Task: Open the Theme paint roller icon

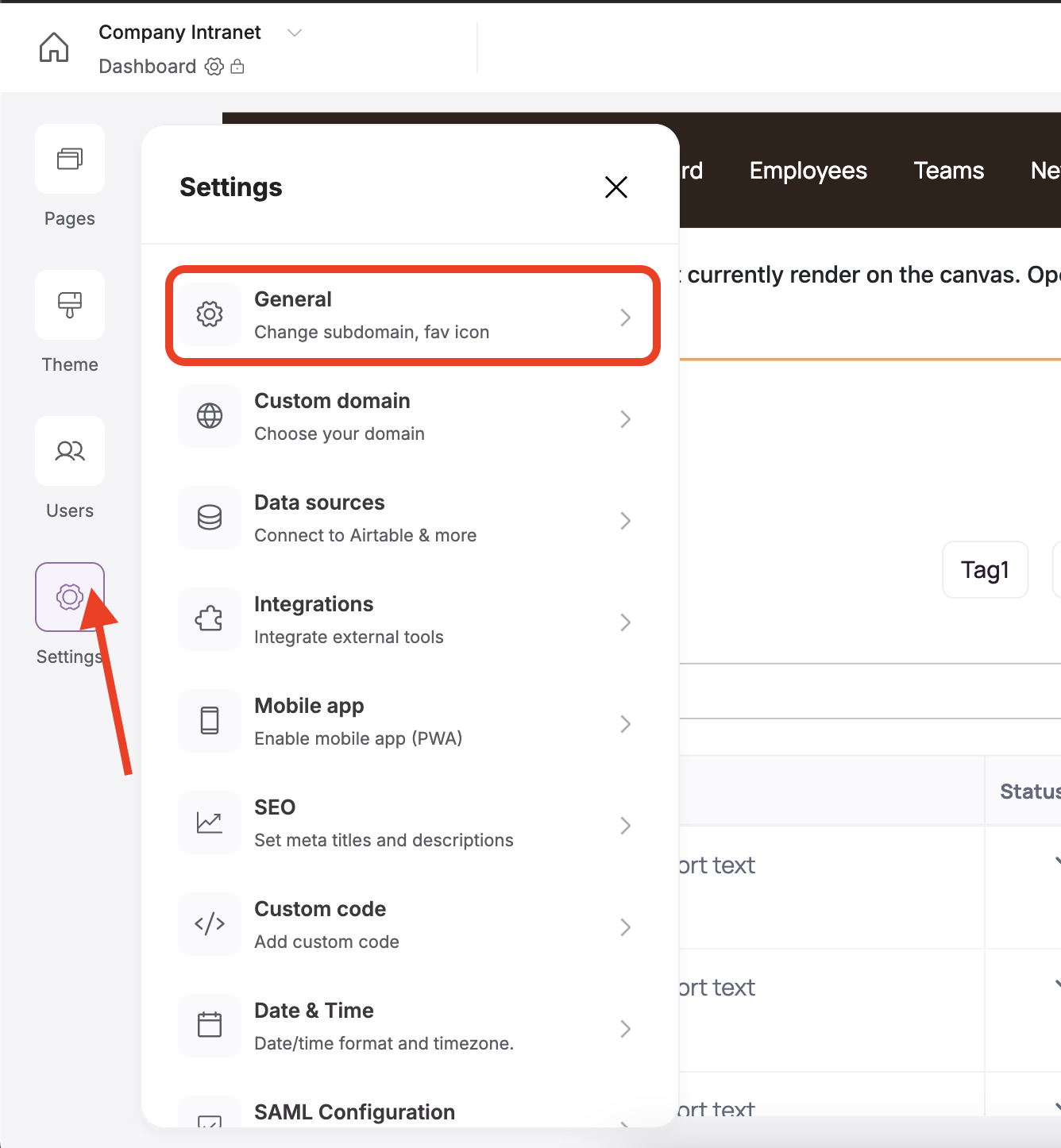Action: coord(70,305)
